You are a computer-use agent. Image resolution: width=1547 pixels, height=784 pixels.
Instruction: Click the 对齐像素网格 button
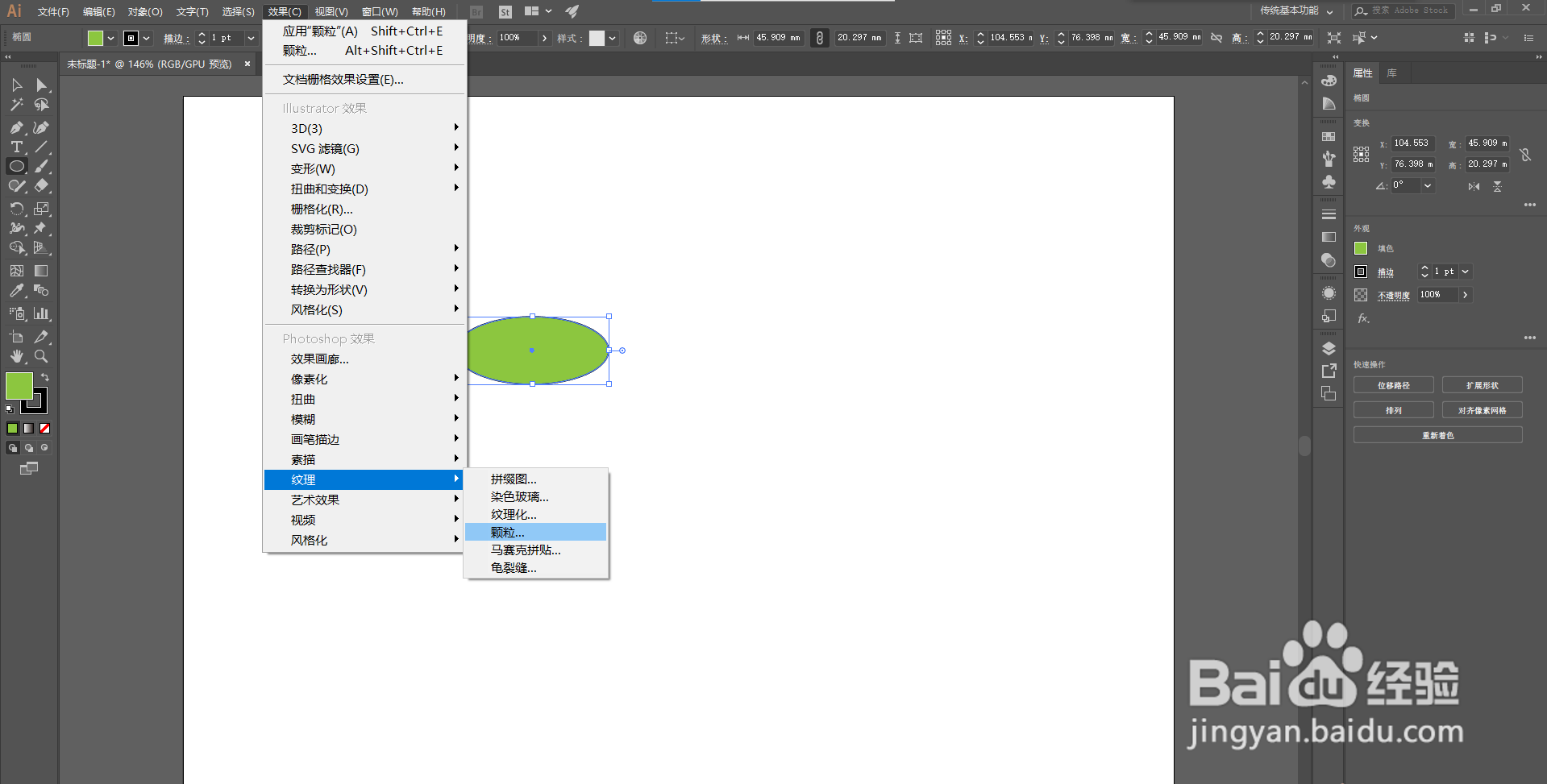(x=1483, y=410)
